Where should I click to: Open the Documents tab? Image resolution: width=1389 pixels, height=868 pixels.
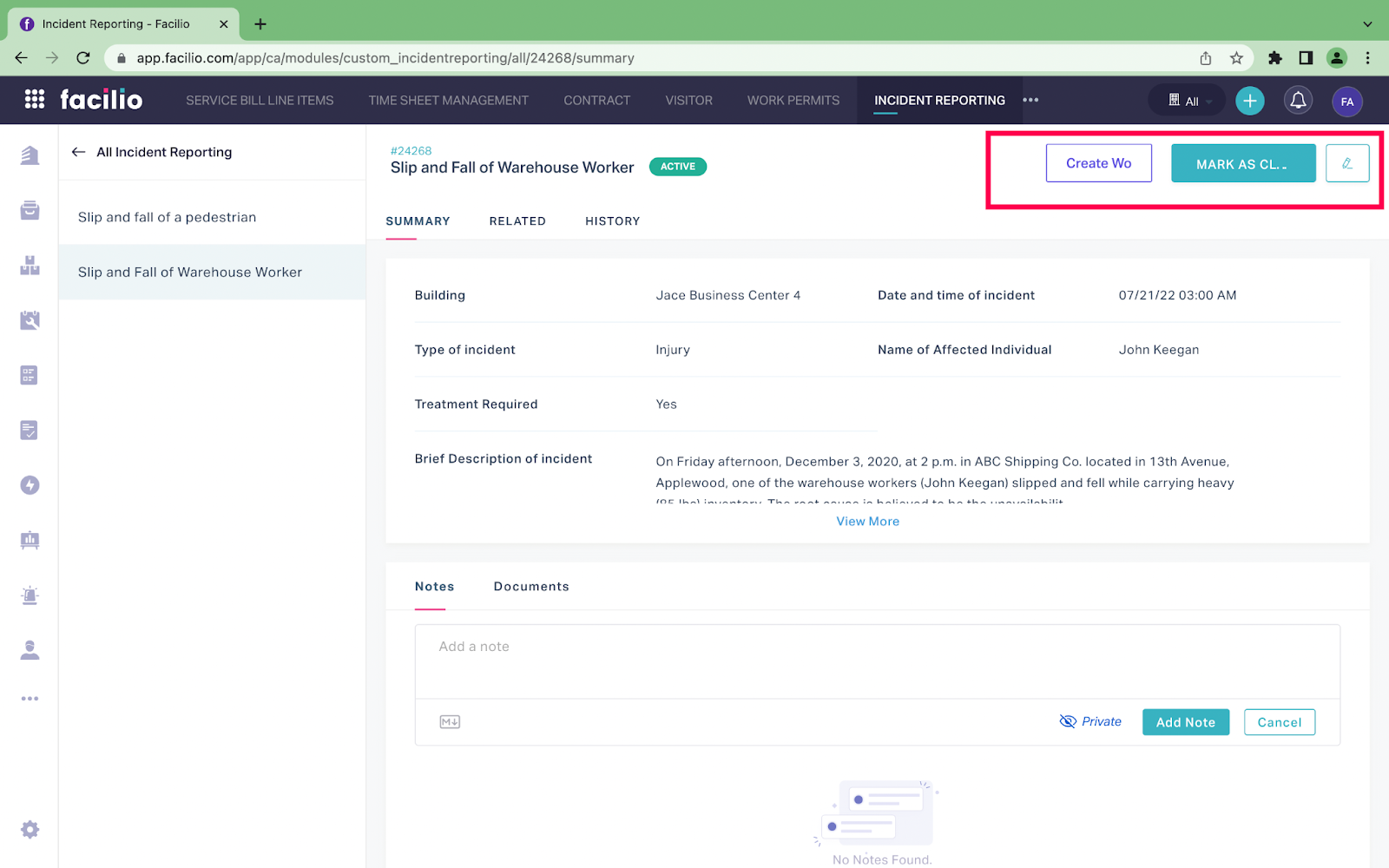(531, 587)
